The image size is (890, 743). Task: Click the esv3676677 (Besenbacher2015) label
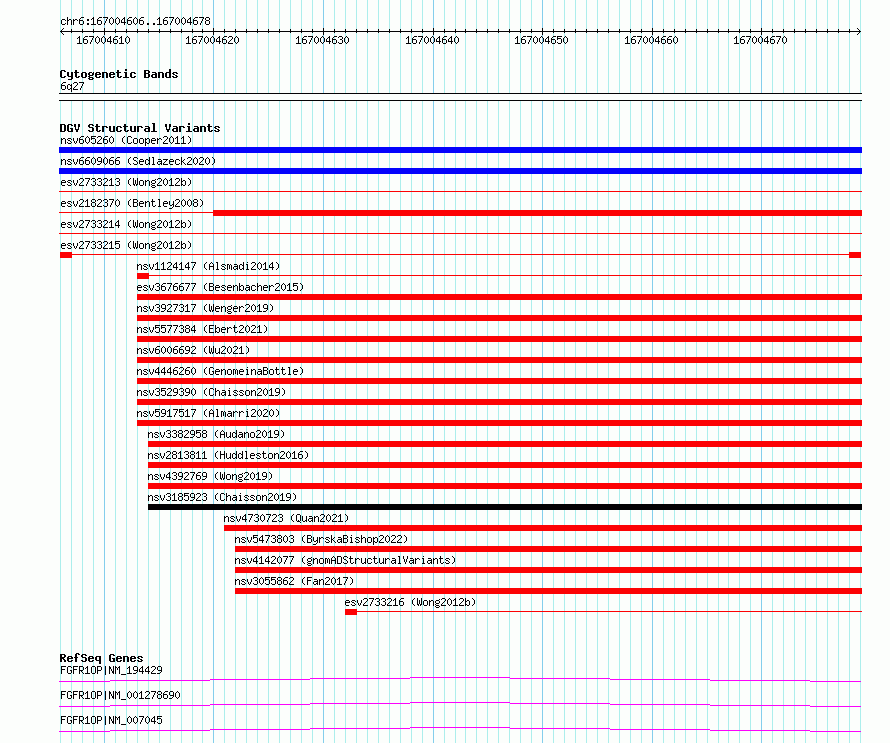coord(220,287)
